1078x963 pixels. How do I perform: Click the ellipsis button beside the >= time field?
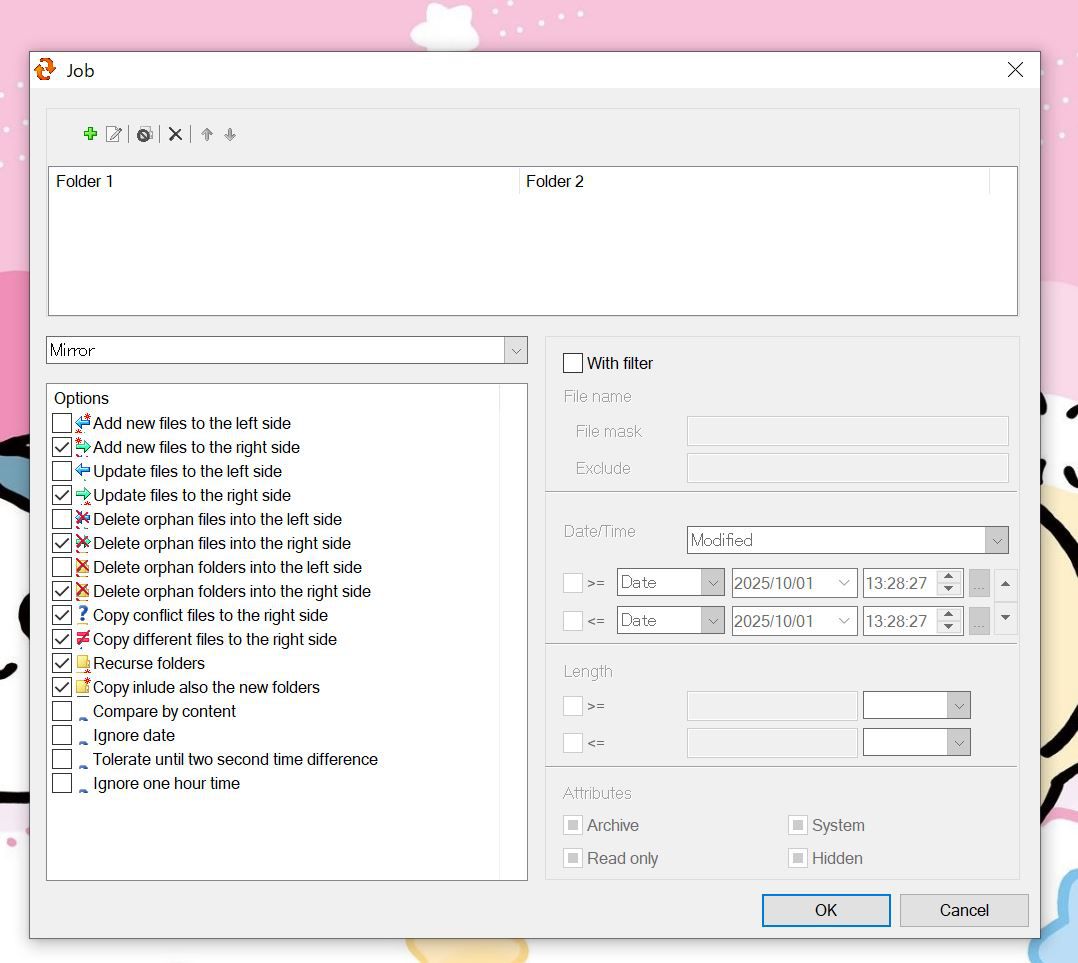click(x=979, y=583)
